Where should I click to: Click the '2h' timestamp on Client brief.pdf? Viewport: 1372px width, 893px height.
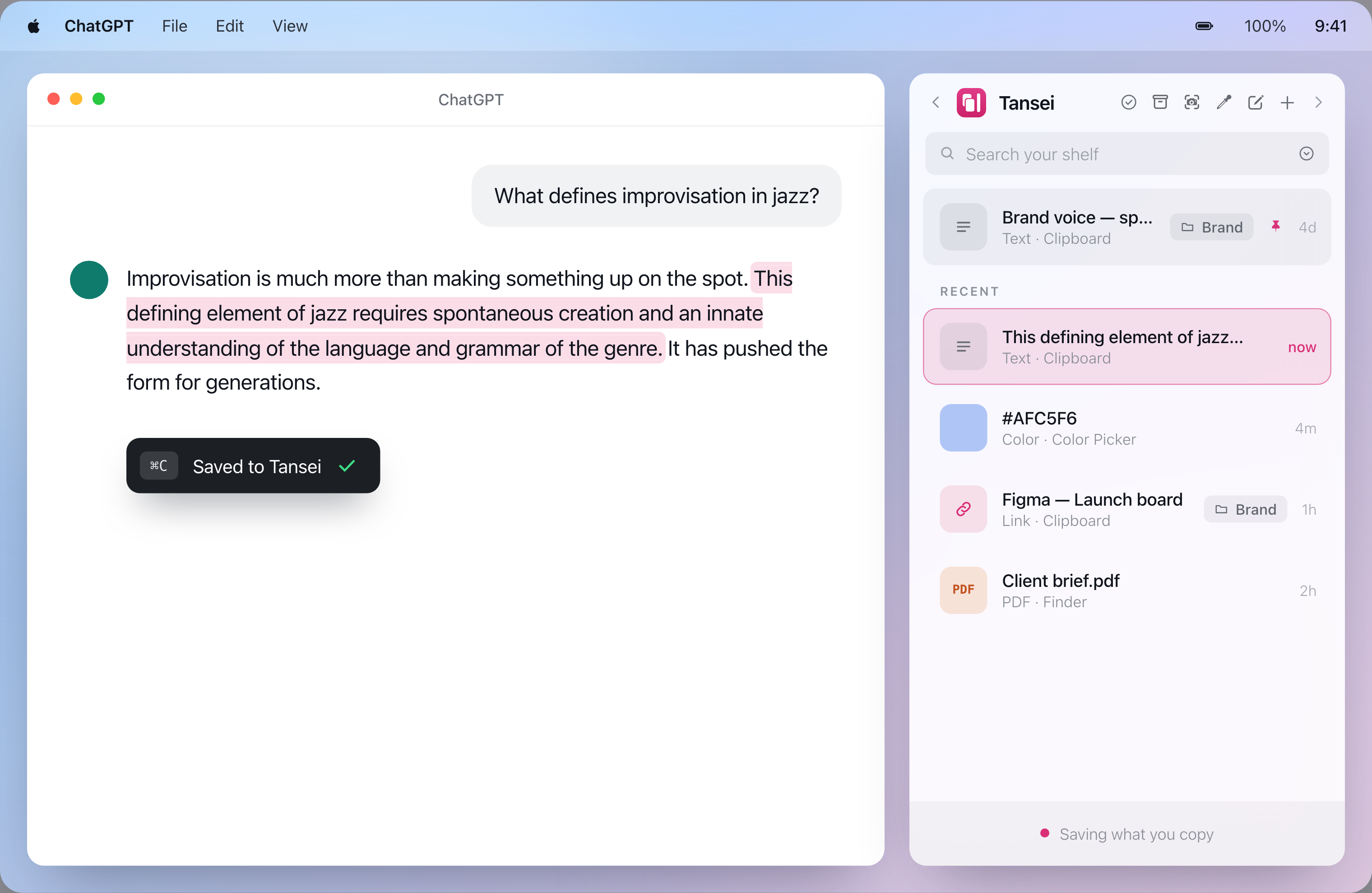[x=1307, y=591]
